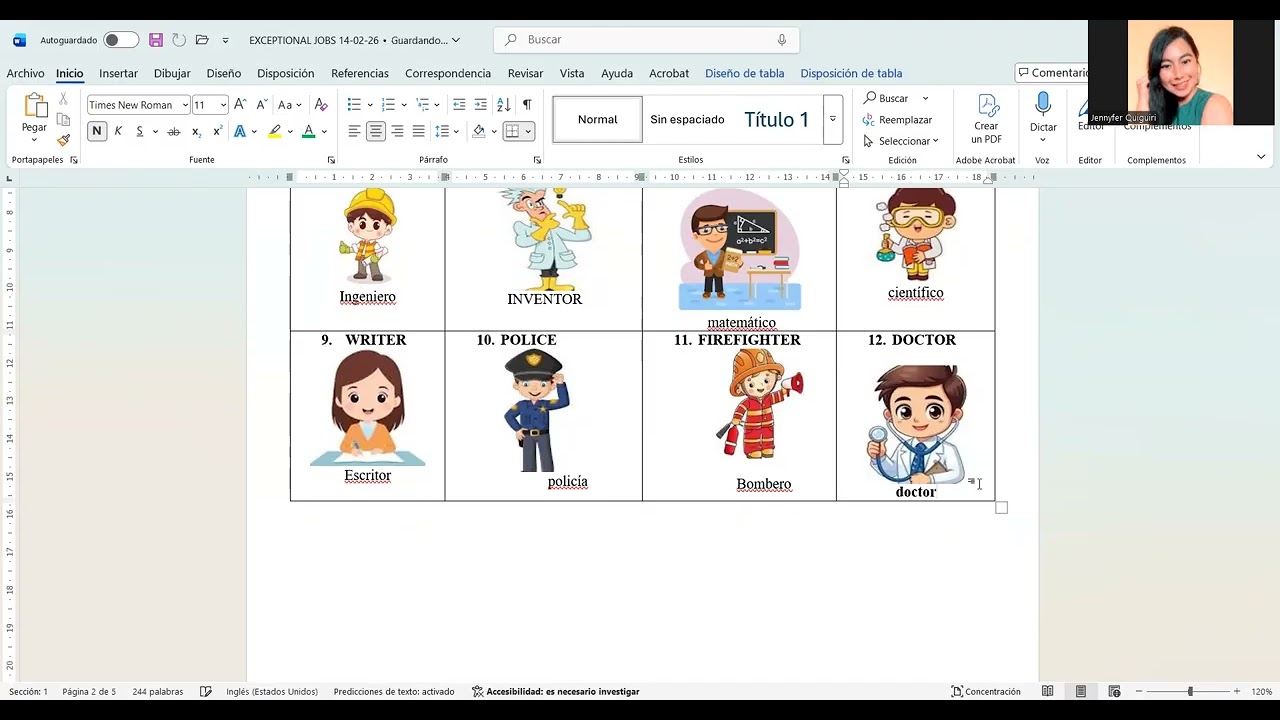Open the Seleccionar dropdown

(x=901, y=141)
